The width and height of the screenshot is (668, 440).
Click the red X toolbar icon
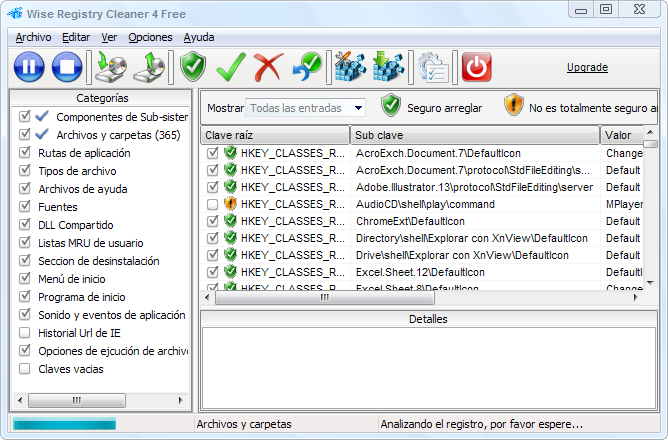tap(268, 67)
